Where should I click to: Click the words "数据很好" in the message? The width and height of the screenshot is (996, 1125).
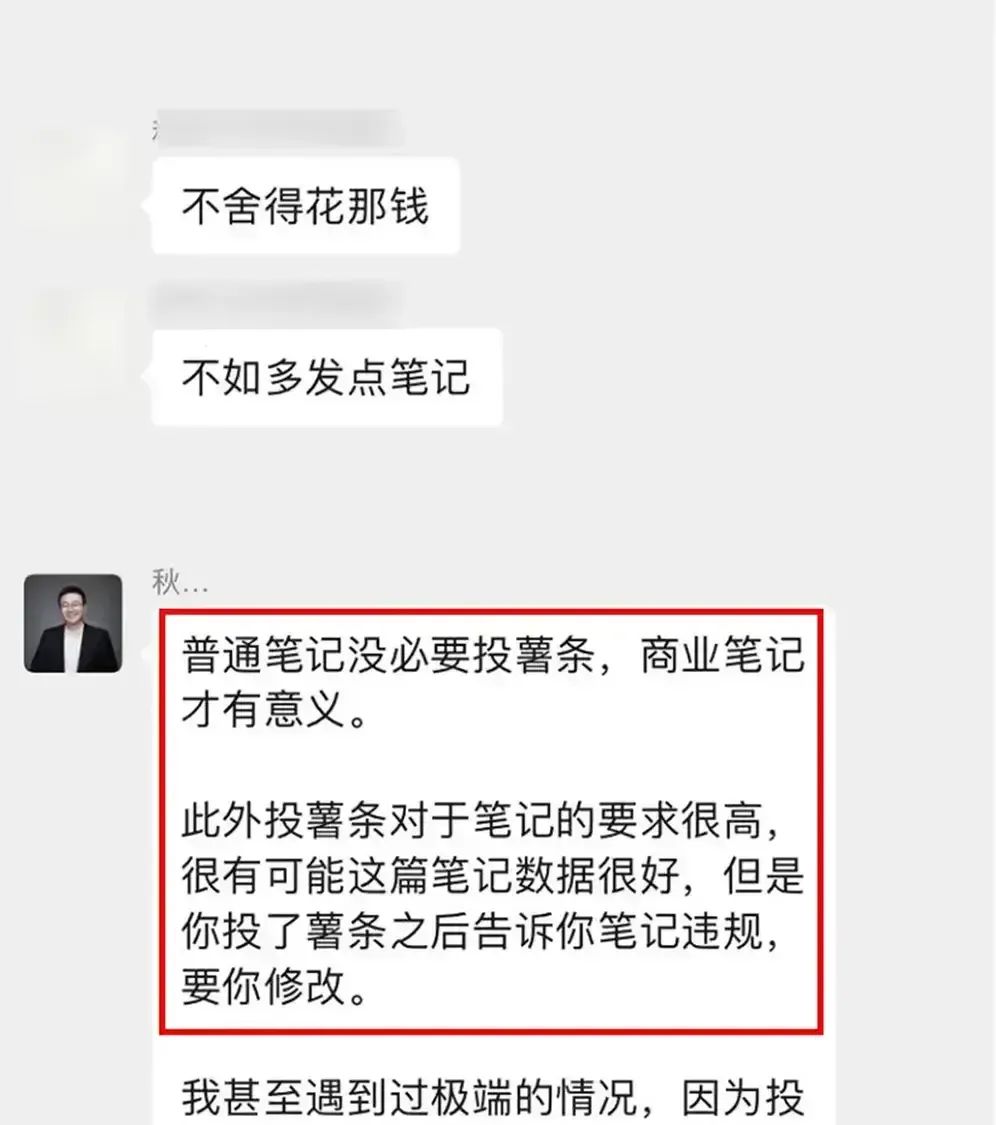[x=596, y=875]
